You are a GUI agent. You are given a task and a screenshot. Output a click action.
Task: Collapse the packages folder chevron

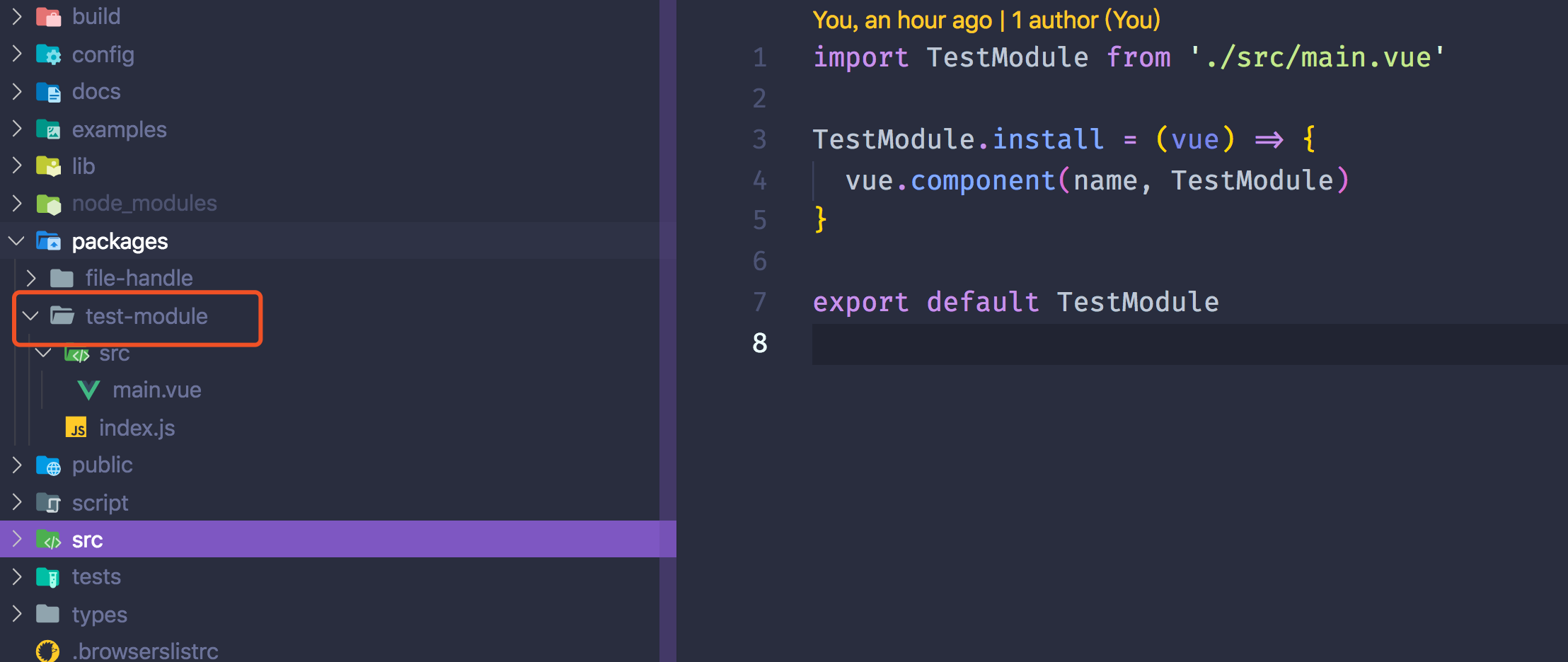(16, 241)
